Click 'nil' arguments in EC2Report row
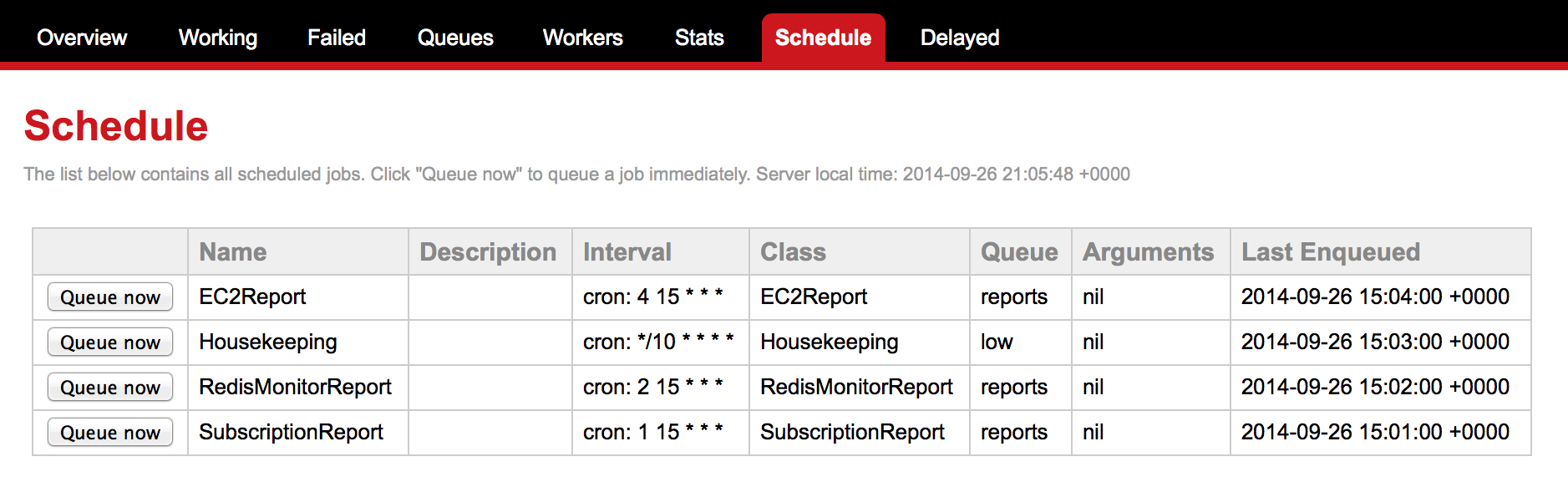Screen dimensions: 1568x487 point(1094,297)
